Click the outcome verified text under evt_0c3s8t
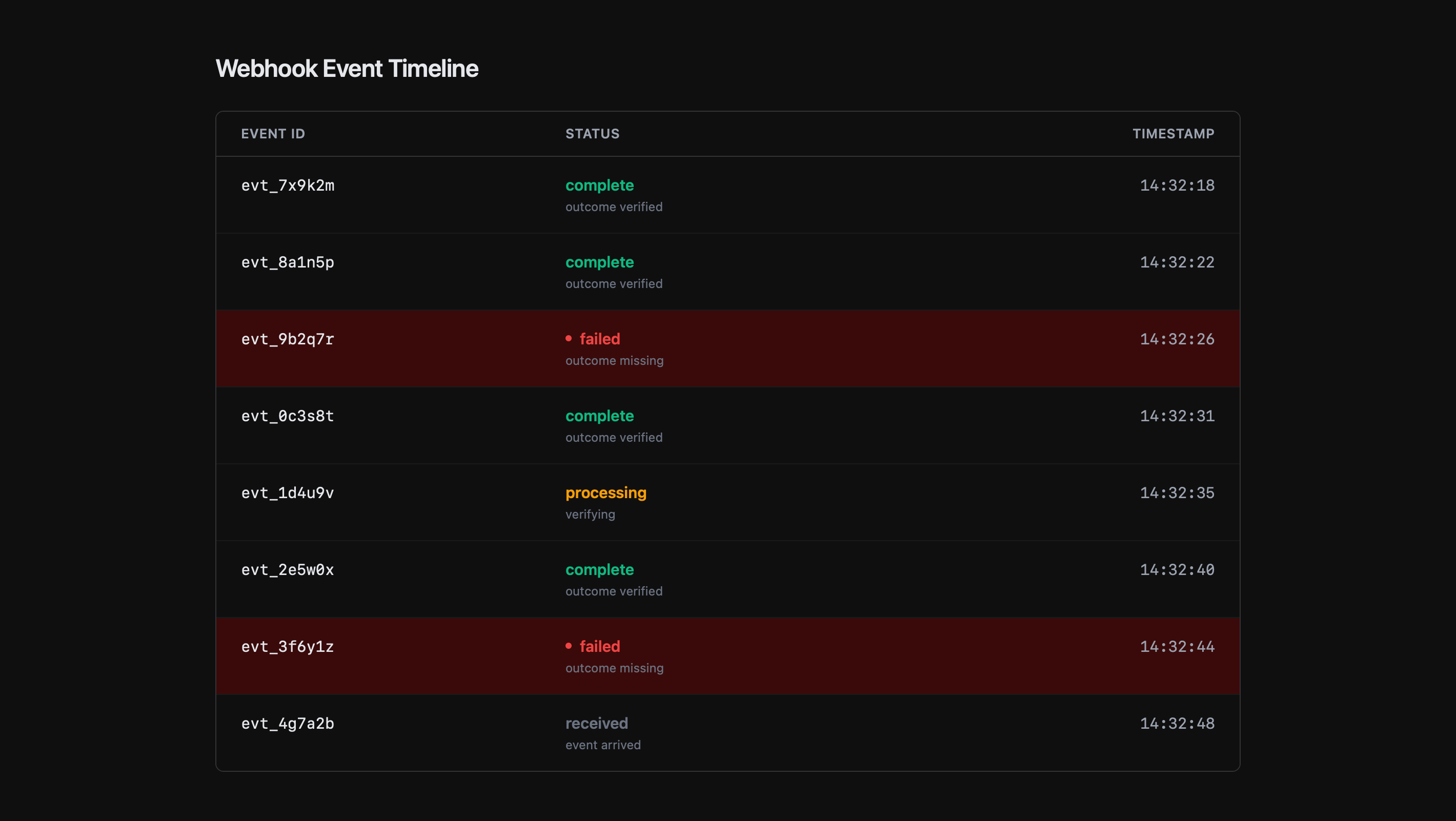The height and width of the screenshot is (821, 1456). tap(614, 437)
